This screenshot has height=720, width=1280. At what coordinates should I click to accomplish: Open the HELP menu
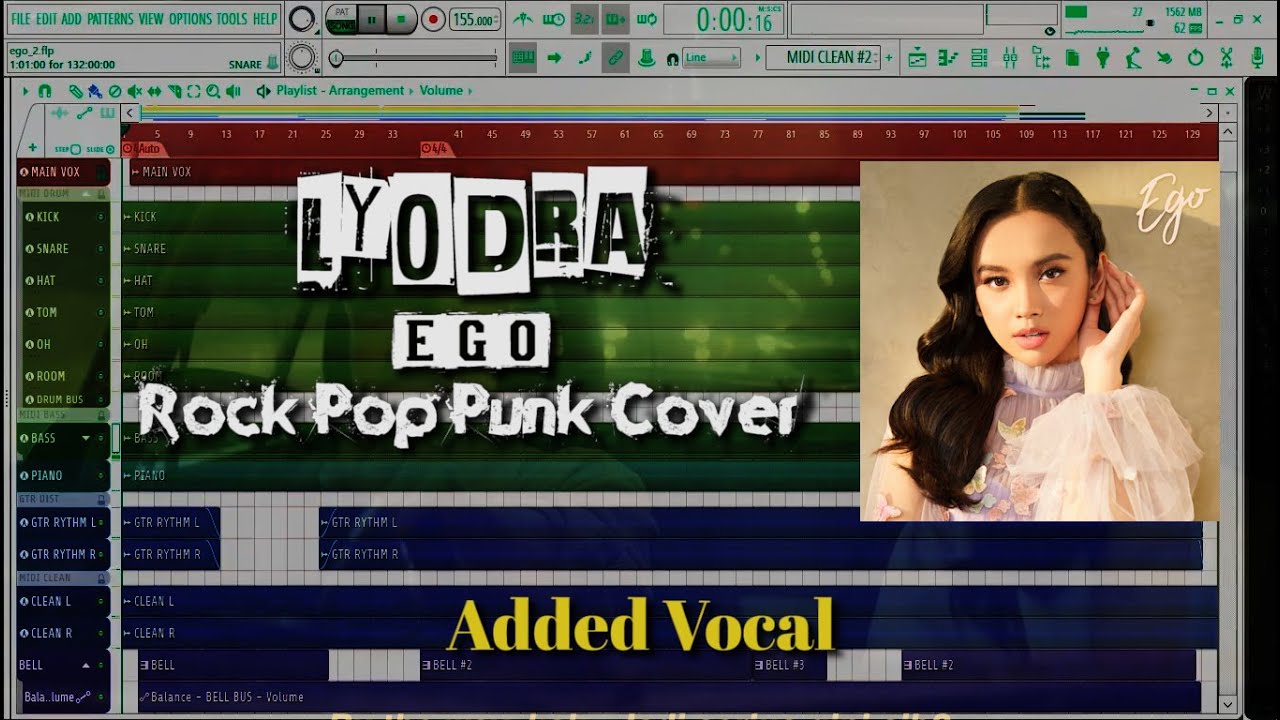[x=265, y=19]
